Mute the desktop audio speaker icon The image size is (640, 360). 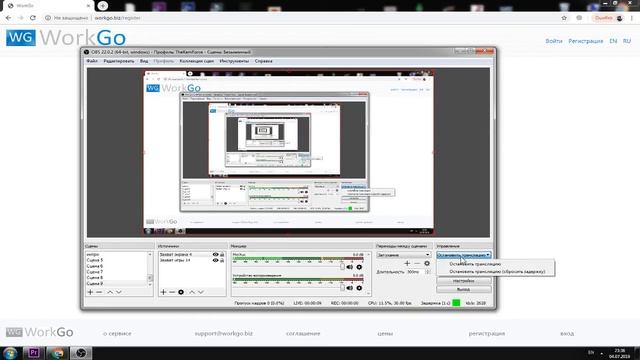pos(350,288)
